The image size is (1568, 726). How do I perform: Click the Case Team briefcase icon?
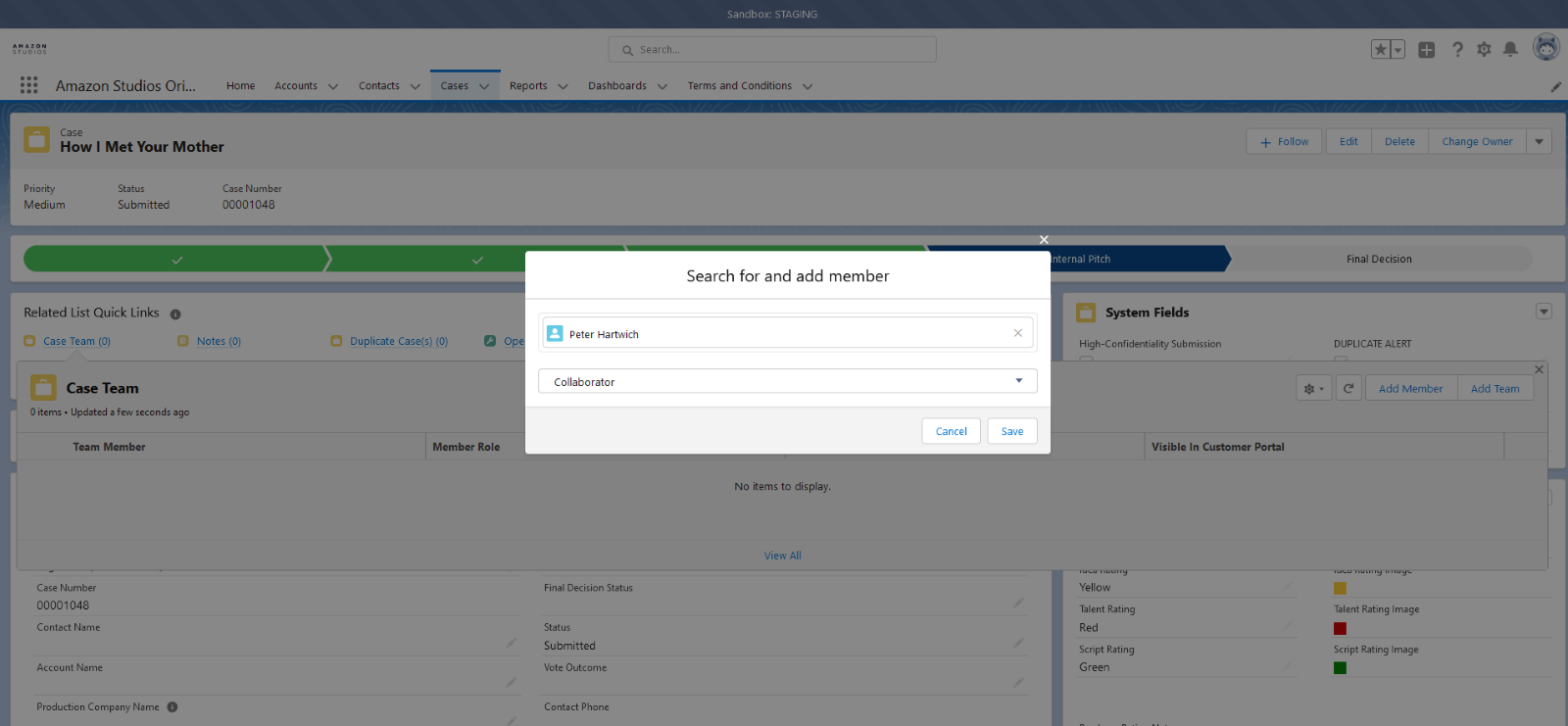click(x=43, y=387)
